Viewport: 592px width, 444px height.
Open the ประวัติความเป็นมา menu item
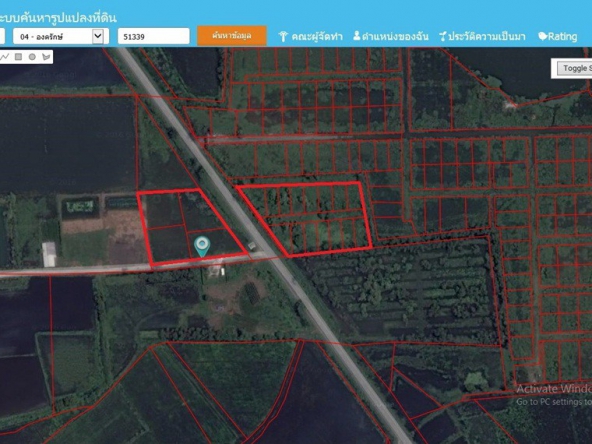[487, 37]
